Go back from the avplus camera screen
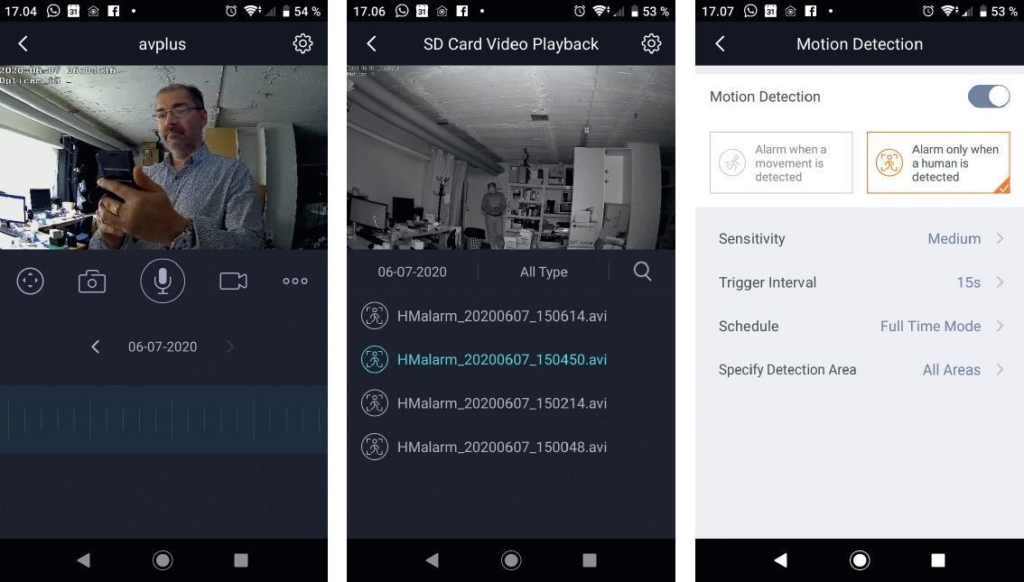 [23, 44]
